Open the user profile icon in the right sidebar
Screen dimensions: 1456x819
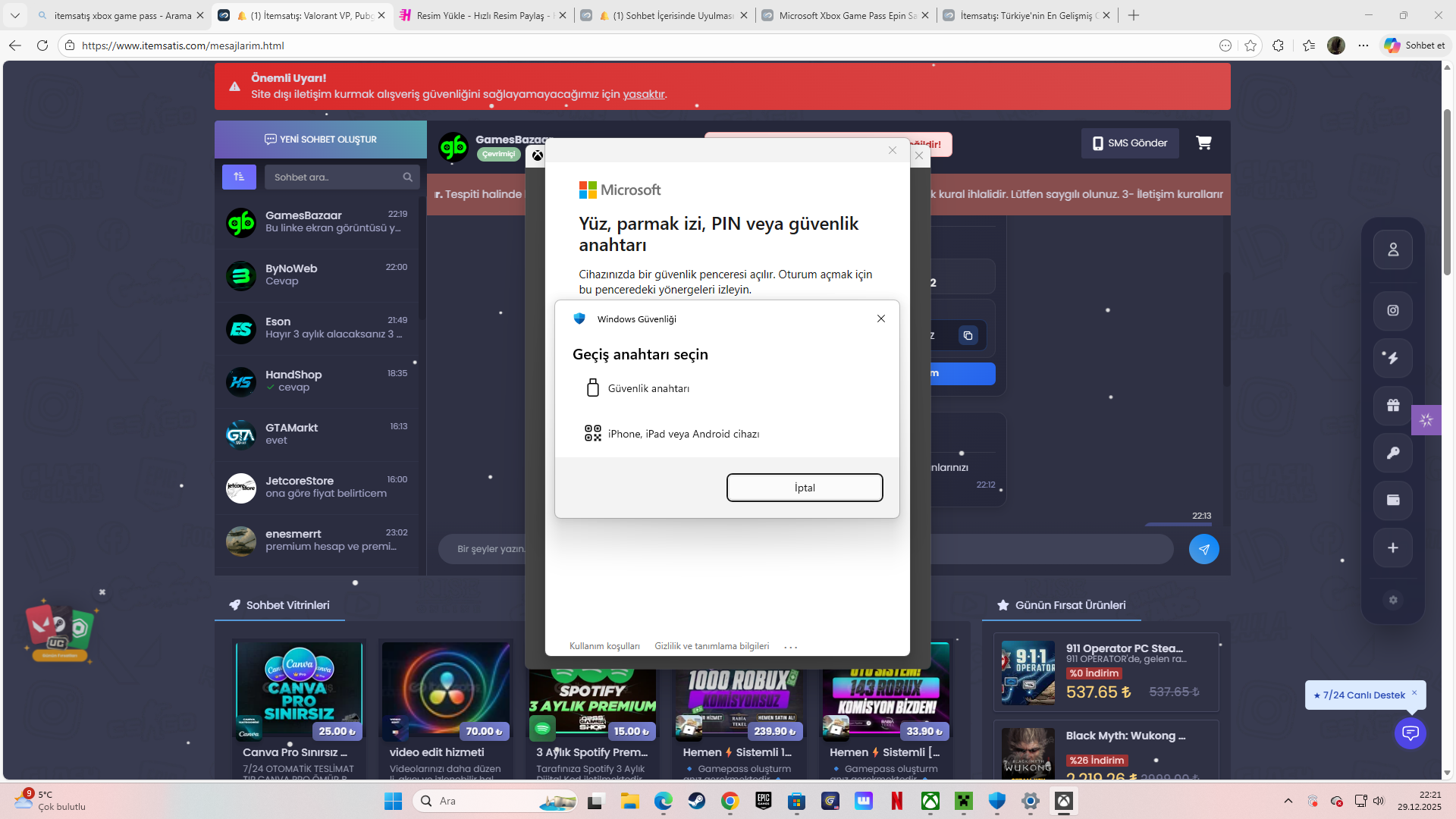pyautogui.click(x=1393, y=249)
